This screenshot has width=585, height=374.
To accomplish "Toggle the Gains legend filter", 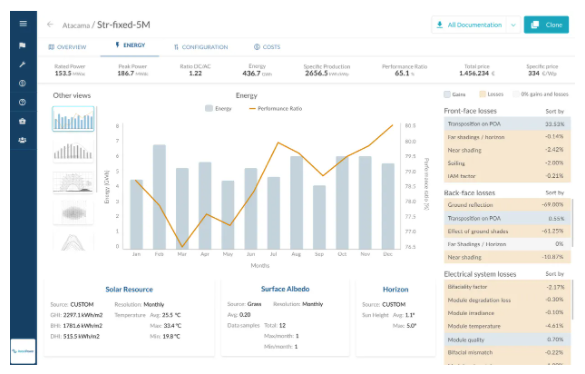I will pyautogui.click(x=454, y=94).
